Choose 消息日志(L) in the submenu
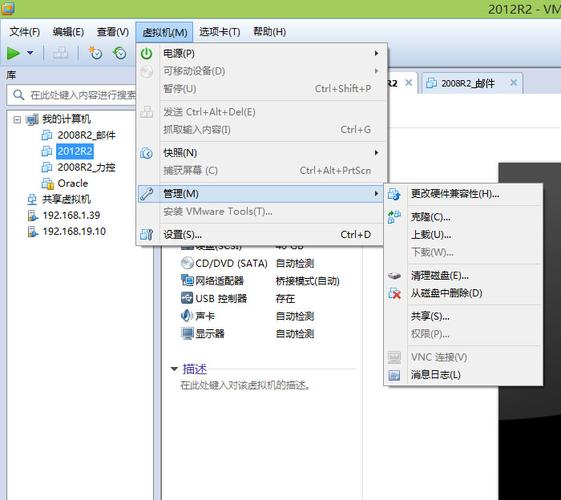The image size is (561, 500). 463,375
